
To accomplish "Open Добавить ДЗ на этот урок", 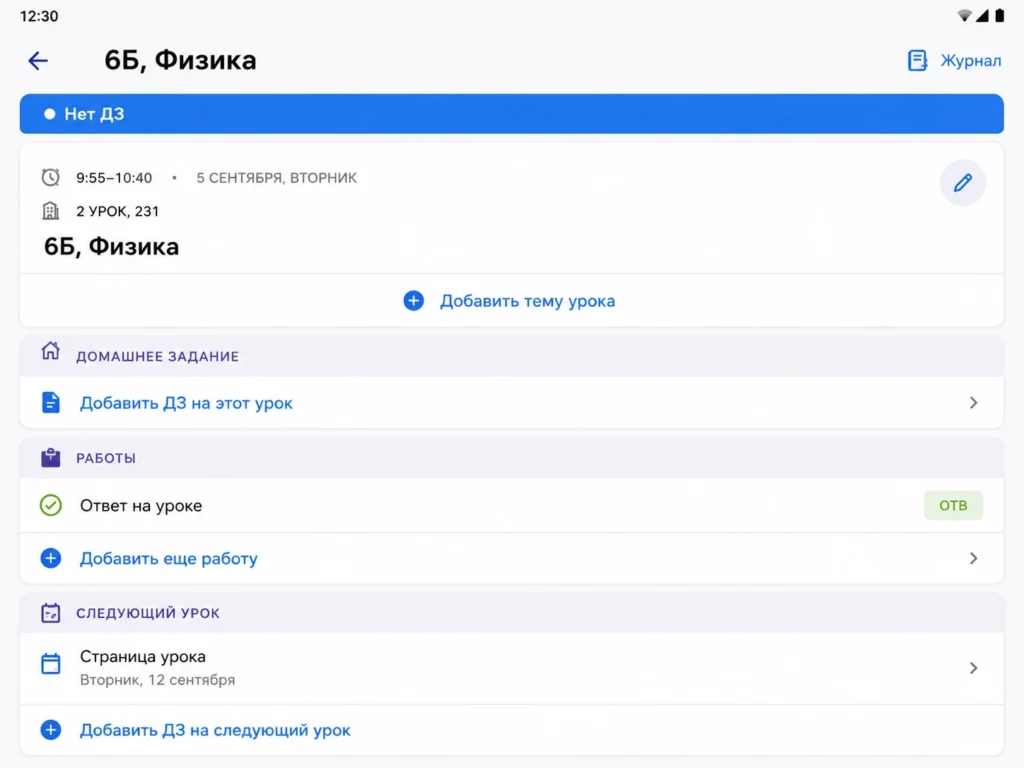I will click(x=186, y=403).
